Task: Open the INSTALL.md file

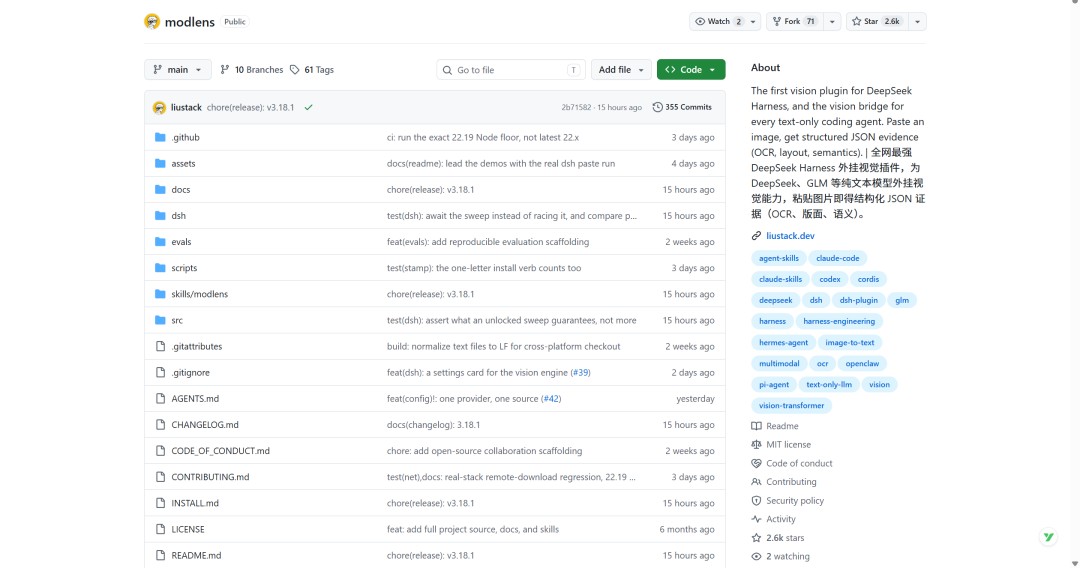Action: pyautogui.click(x=195, y=503)
